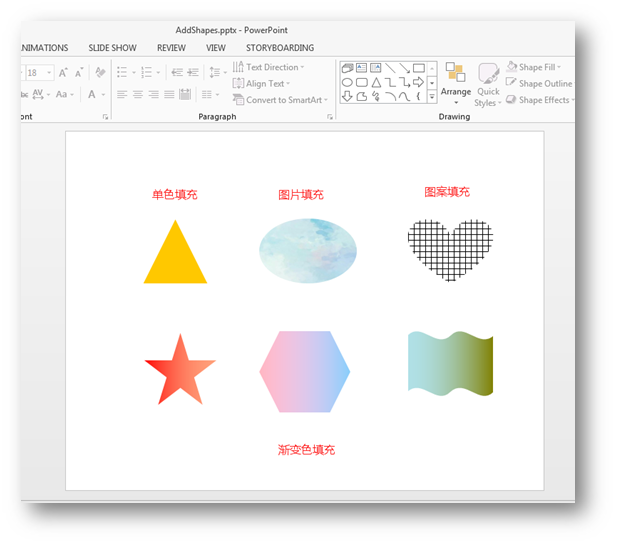Click the Clear All Formatting eraser icon

[x=100, y=72]
